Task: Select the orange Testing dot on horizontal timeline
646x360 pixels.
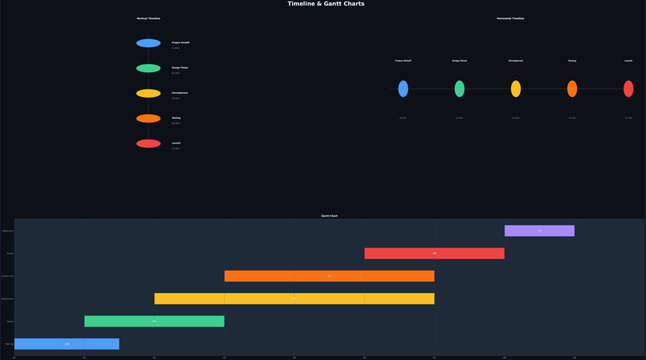Action: [x=572, y=89]
